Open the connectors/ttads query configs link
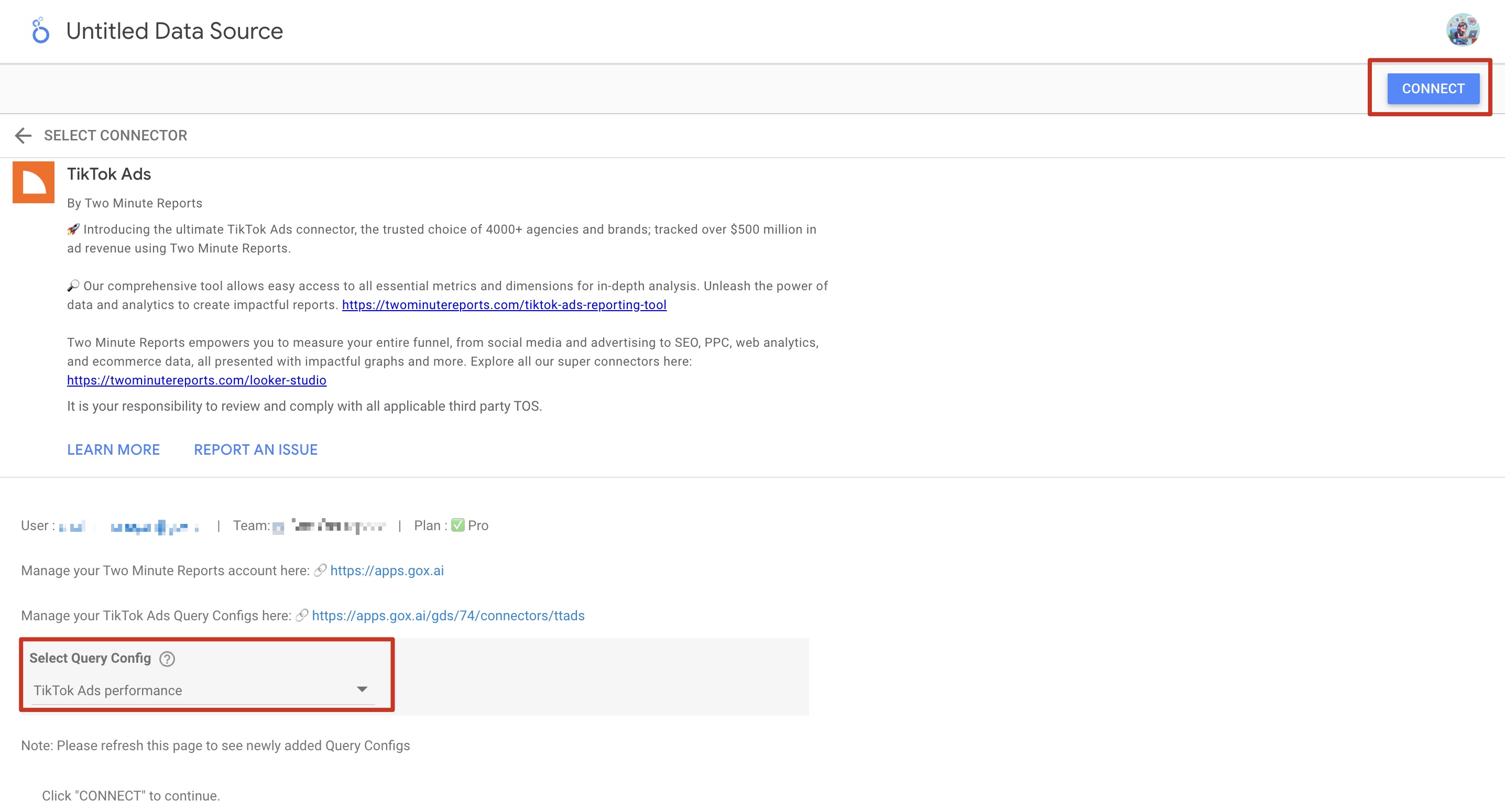The image size is (1505, 812). [x=448, y=616]
